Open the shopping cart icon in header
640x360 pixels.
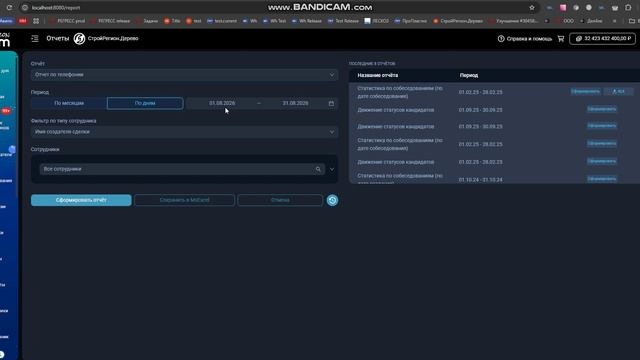[561, 38]
